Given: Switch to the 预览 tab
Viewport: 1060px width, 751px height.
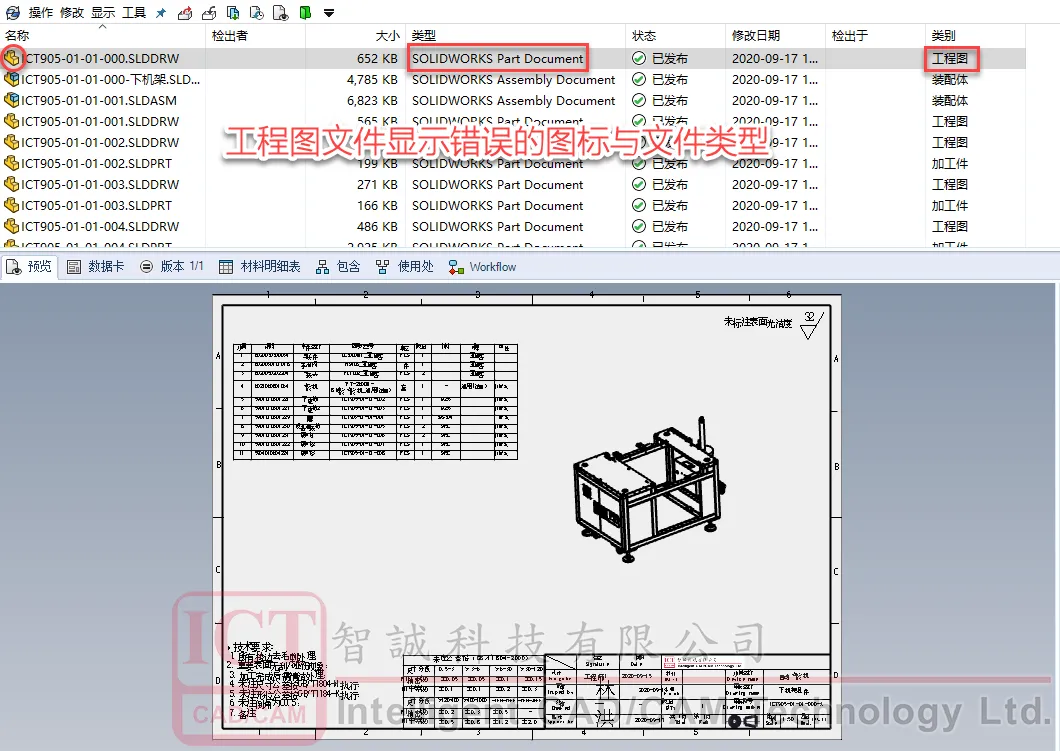Looking at the screenshot, I should click(x=29, y=267).
